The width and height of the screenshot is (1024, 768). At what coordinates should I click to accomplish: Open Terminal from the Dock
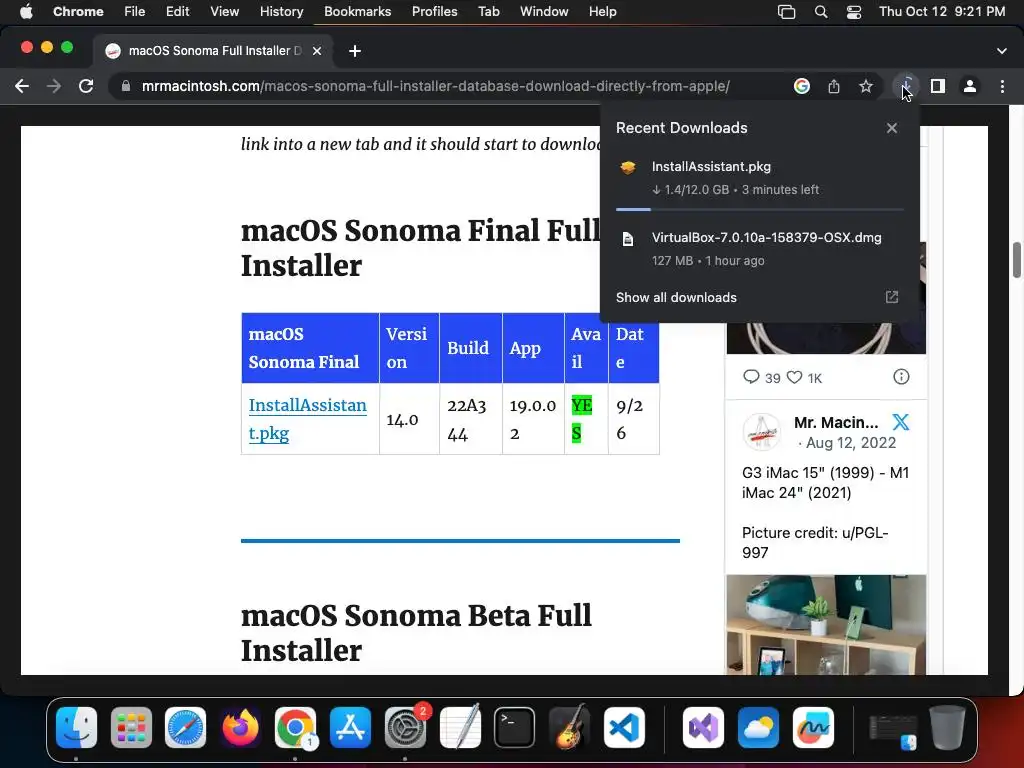515,727
